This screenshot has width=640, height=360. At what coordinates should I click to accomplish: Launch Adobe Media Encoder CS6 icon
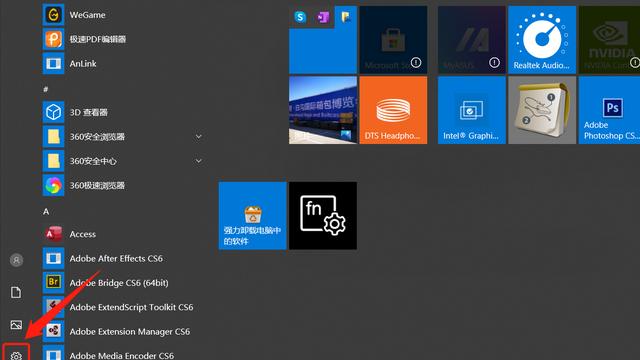pos(53,354)
